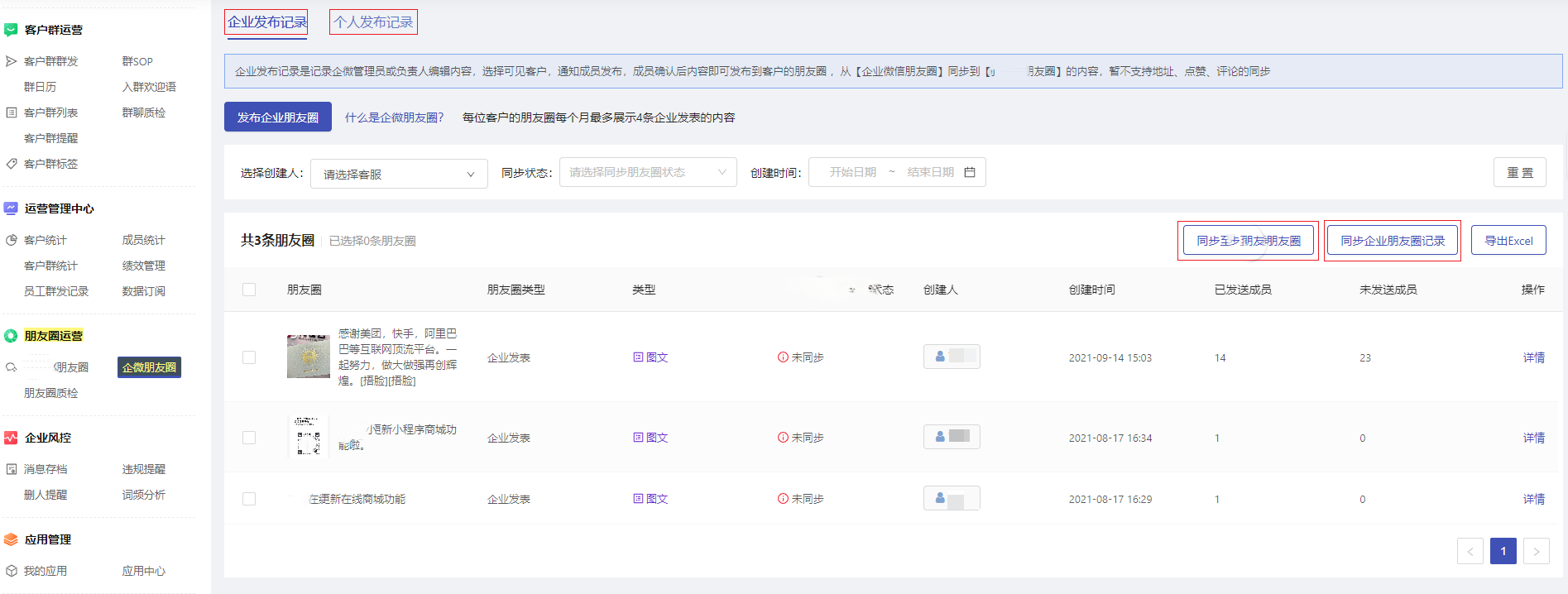The image size is (1568, 594).
Task: Open the 请选择客服 creator dropdown
Action: pos(399,174)
